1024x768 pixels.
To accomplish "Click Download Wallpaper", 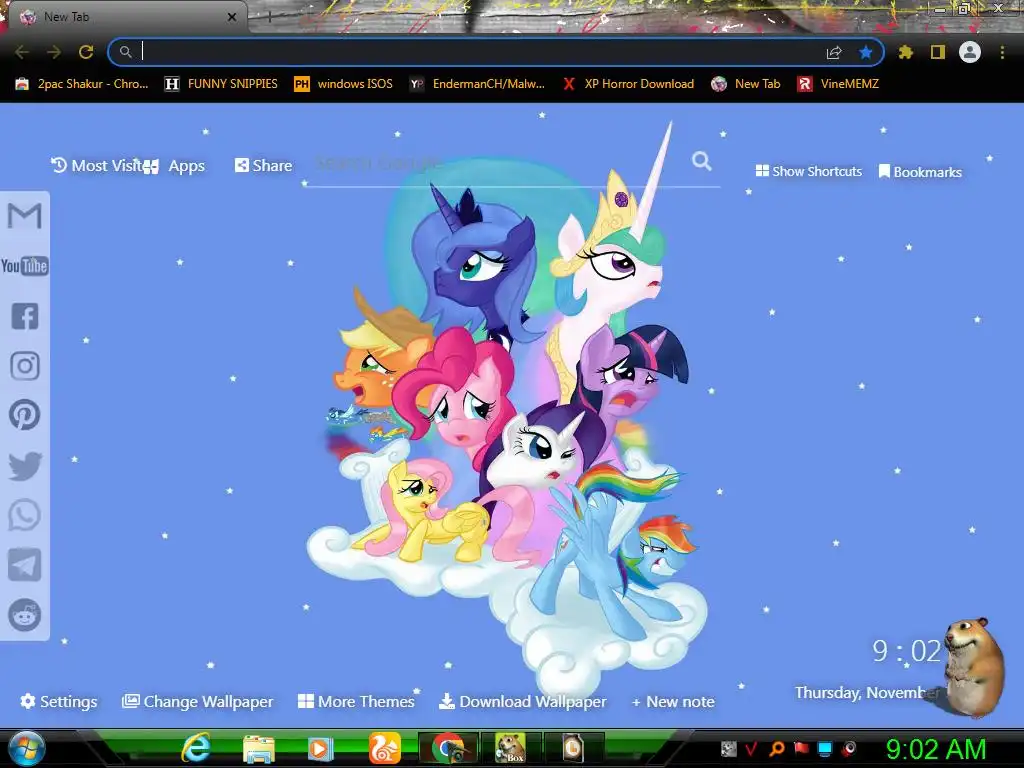I will point(522,701).
